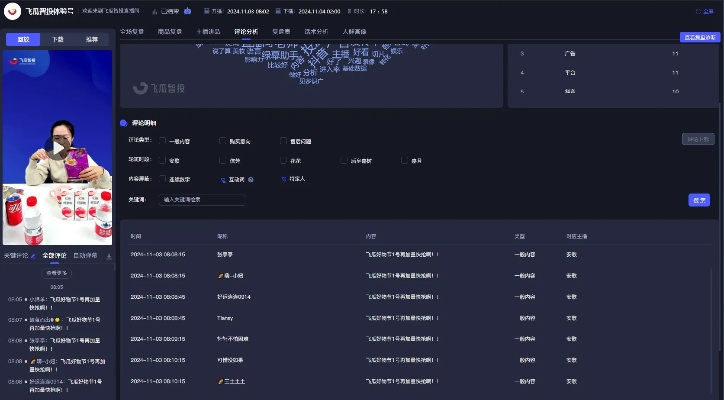Click download icon in left comments panel
Screen dimensions: 724x400
(x=108, y=256)
